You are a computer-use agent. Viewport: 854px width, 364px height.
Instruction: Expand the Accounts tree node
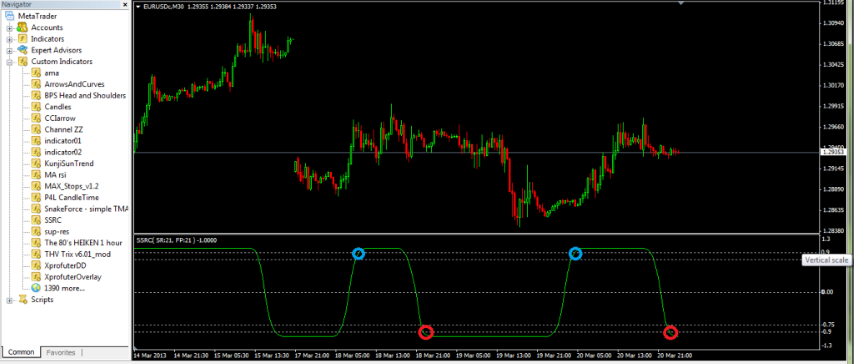[x=9, y=28]
